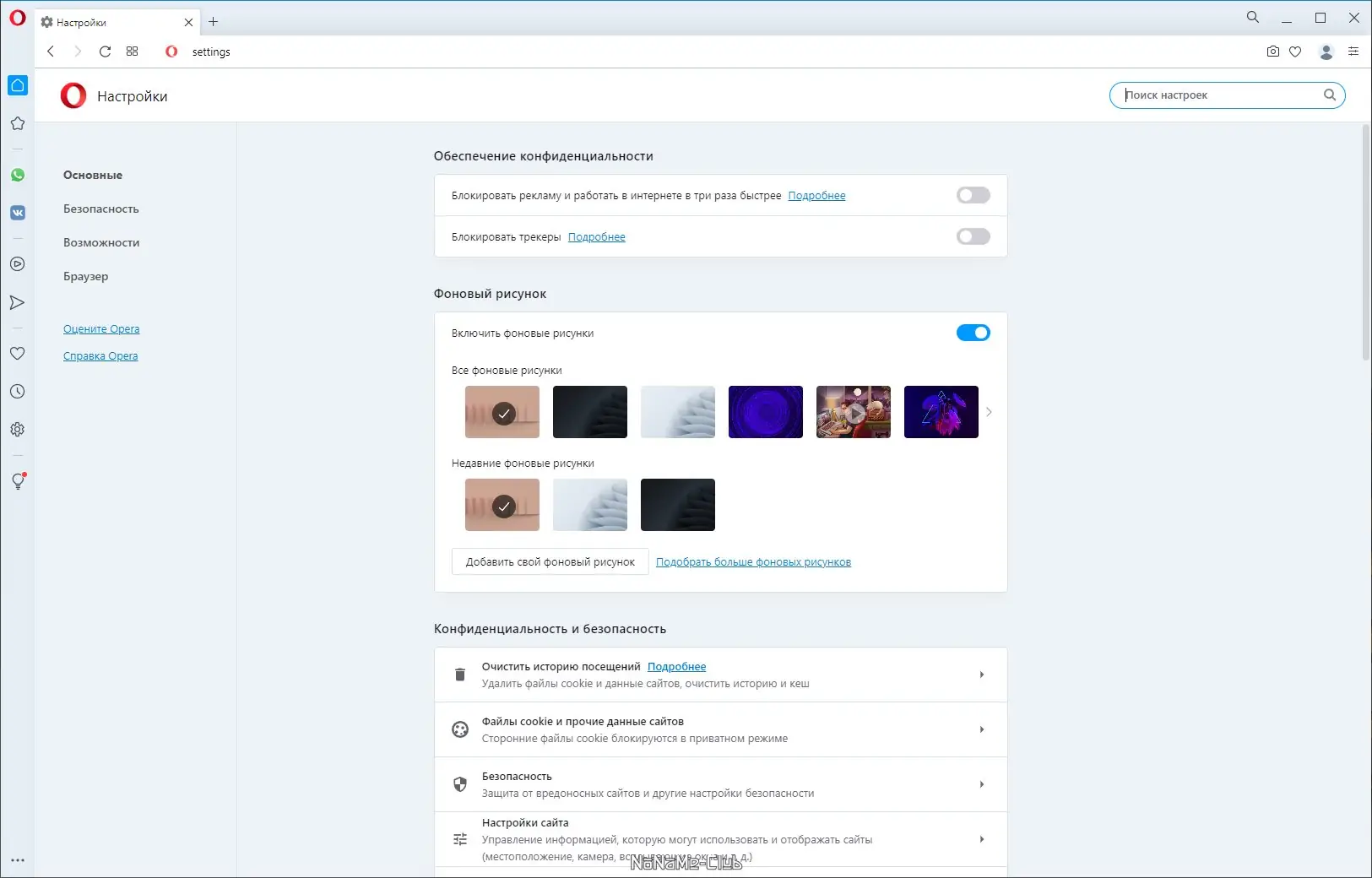Viewport: 1372px width, 878px height.
Task: Open Подобрать больше фоновых рисунков link
Action: pos(753,562)
